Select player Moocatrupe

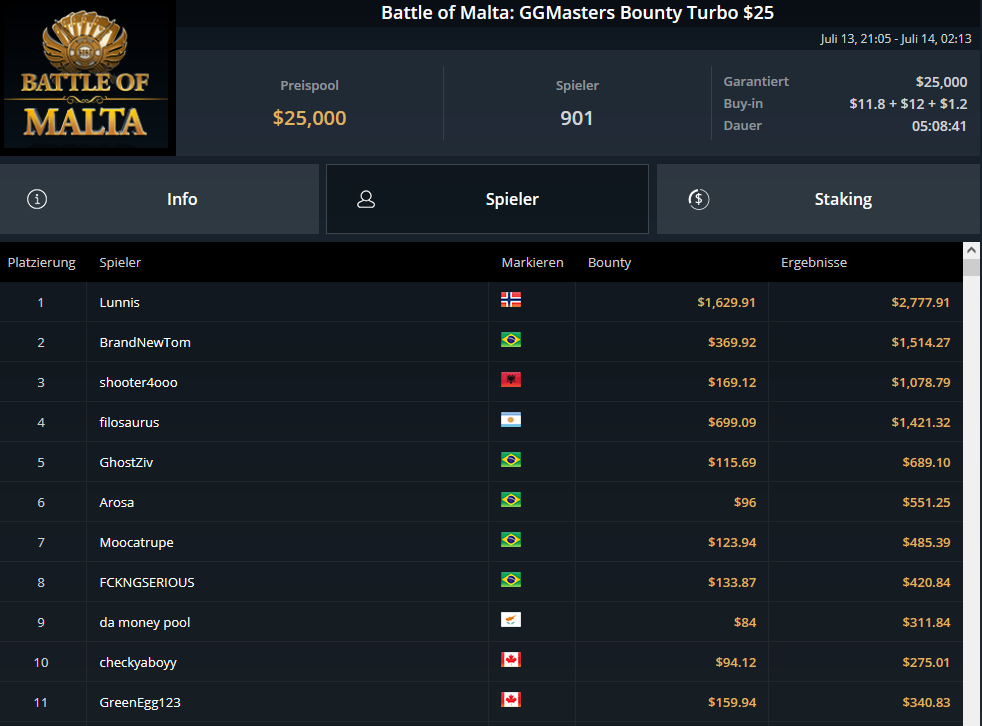tap(137, 543)
